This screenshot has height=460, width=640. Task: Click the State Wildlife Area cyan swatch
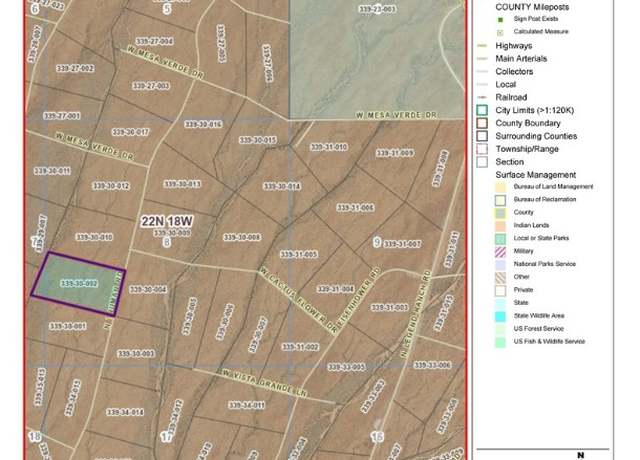point(500,316)
